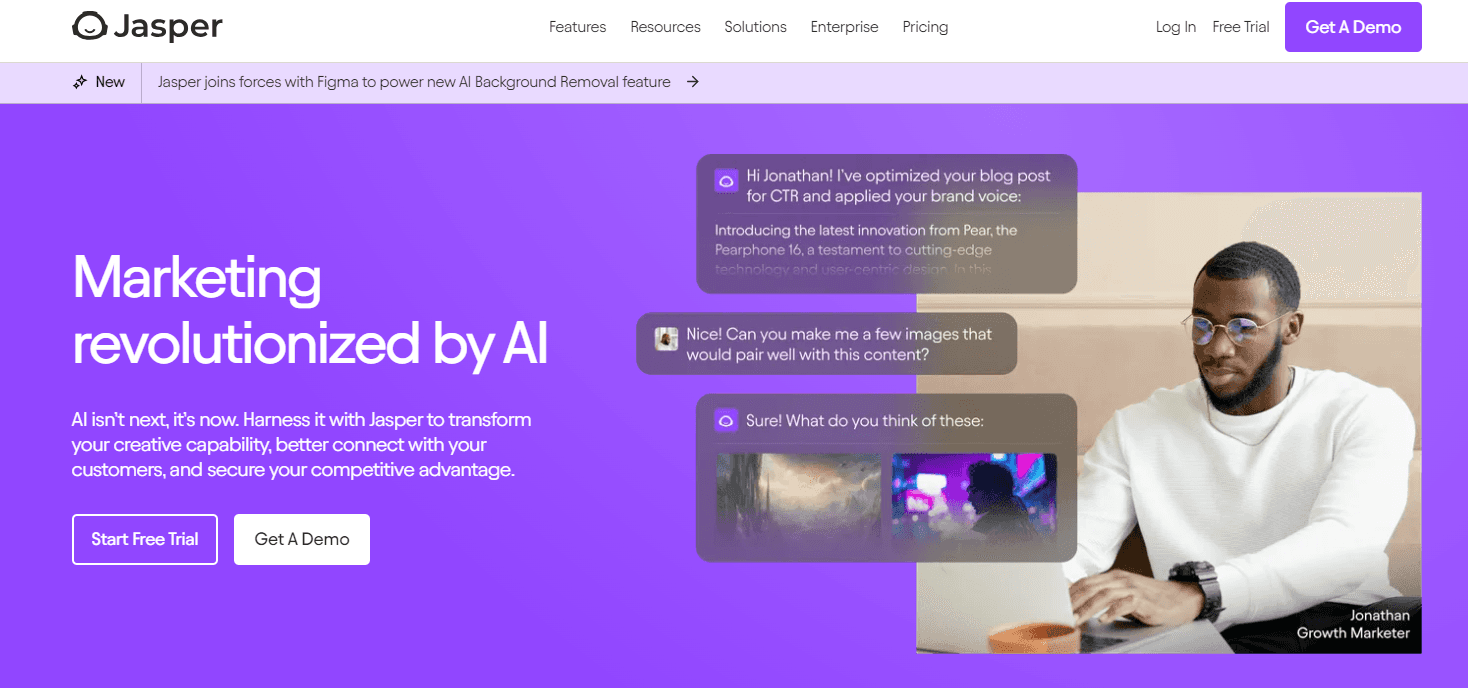Open the Resources dropdown
Image resolution: width=1468 pixels, height=688 pixels.
664,27
